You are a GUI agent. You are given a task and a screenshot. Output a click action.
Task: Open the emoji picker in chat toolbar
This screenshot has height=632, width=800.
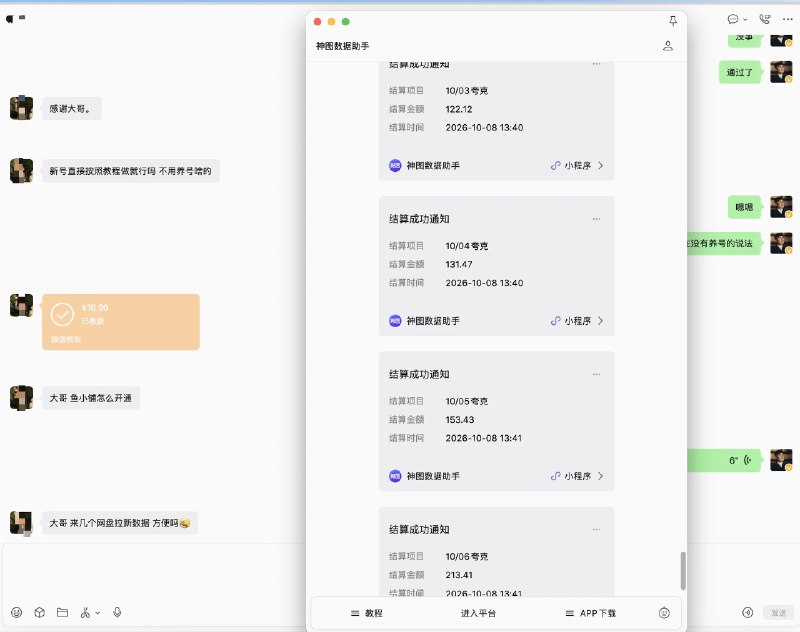click(17, 612)
